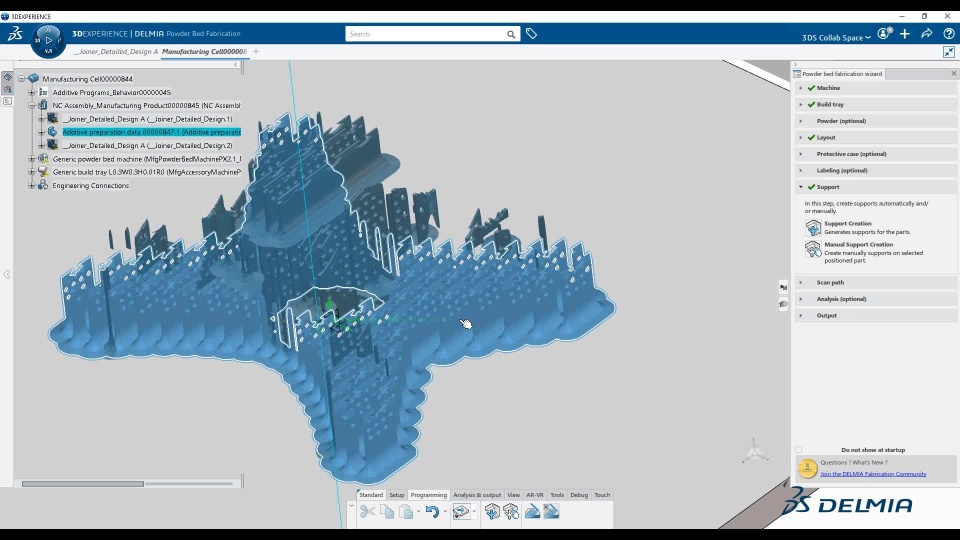The width and height of the screenshot is (960, 540).
Task: Click the top icon in the left tree side strip
Action: [x=7, y=77]
